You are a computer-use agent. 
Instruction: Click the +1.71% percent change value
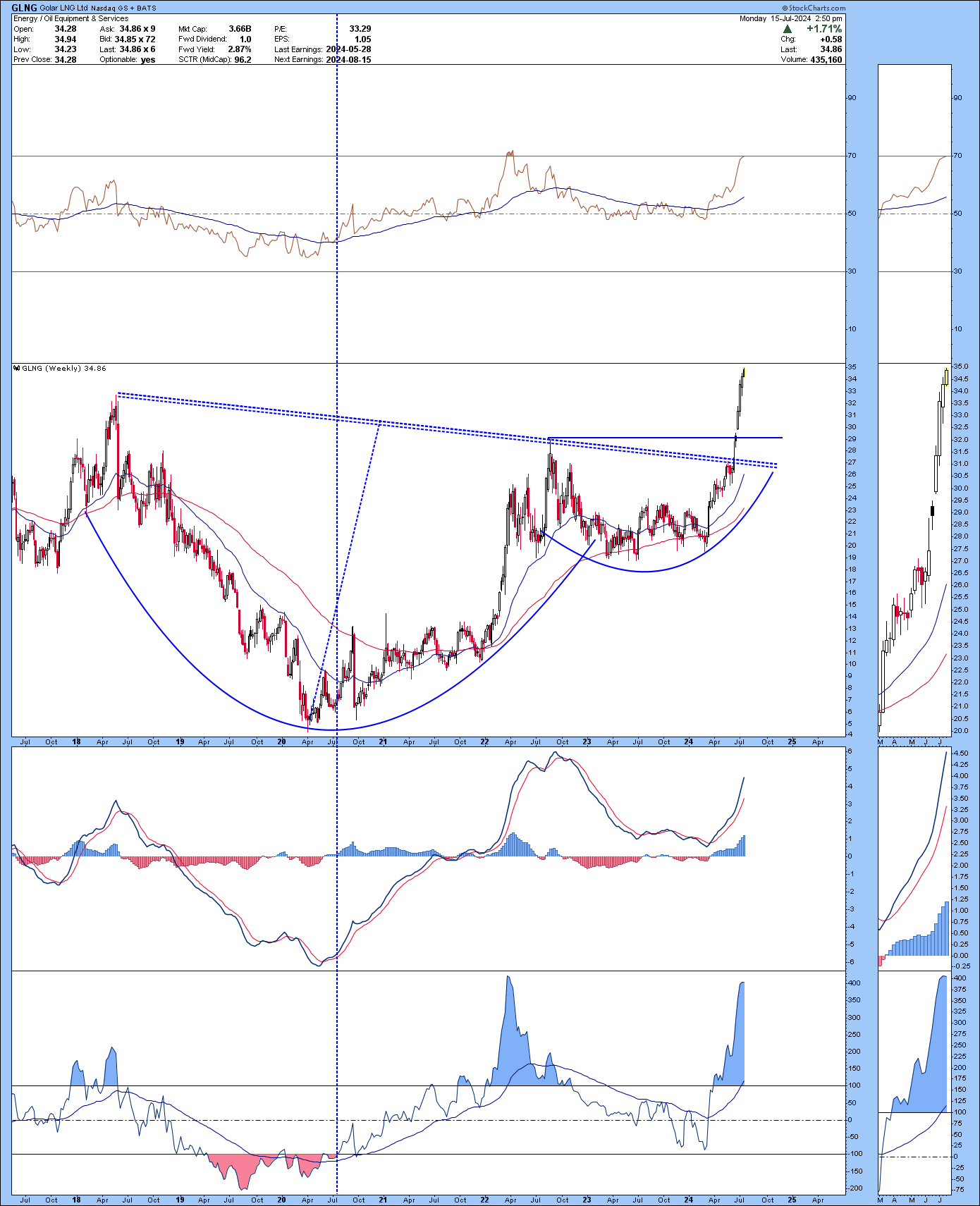tap(824, 29)
